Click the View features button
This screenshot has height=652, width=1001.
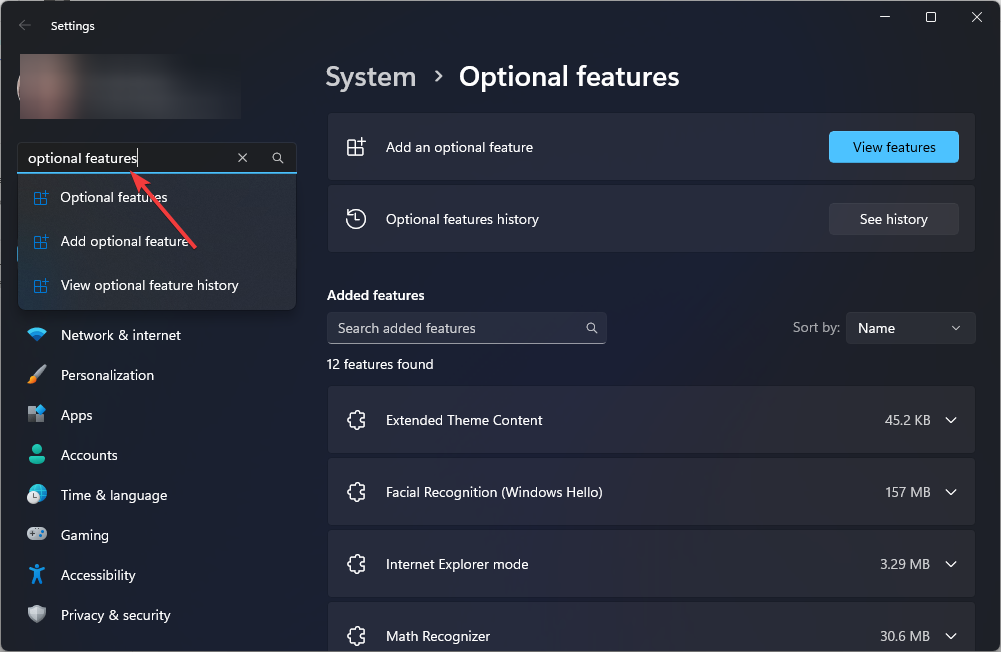(893, 147)
